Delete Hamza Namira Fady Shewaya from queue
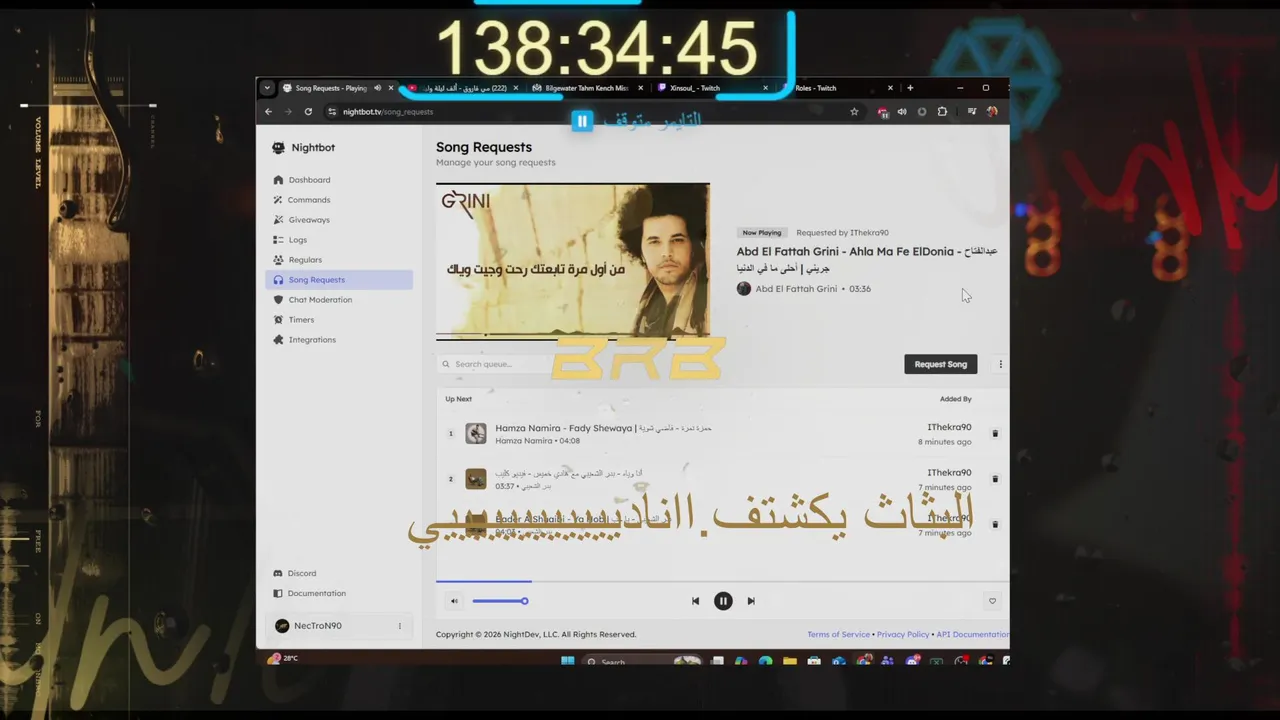Screen dimensions: 1280x720 coord(994,434)
